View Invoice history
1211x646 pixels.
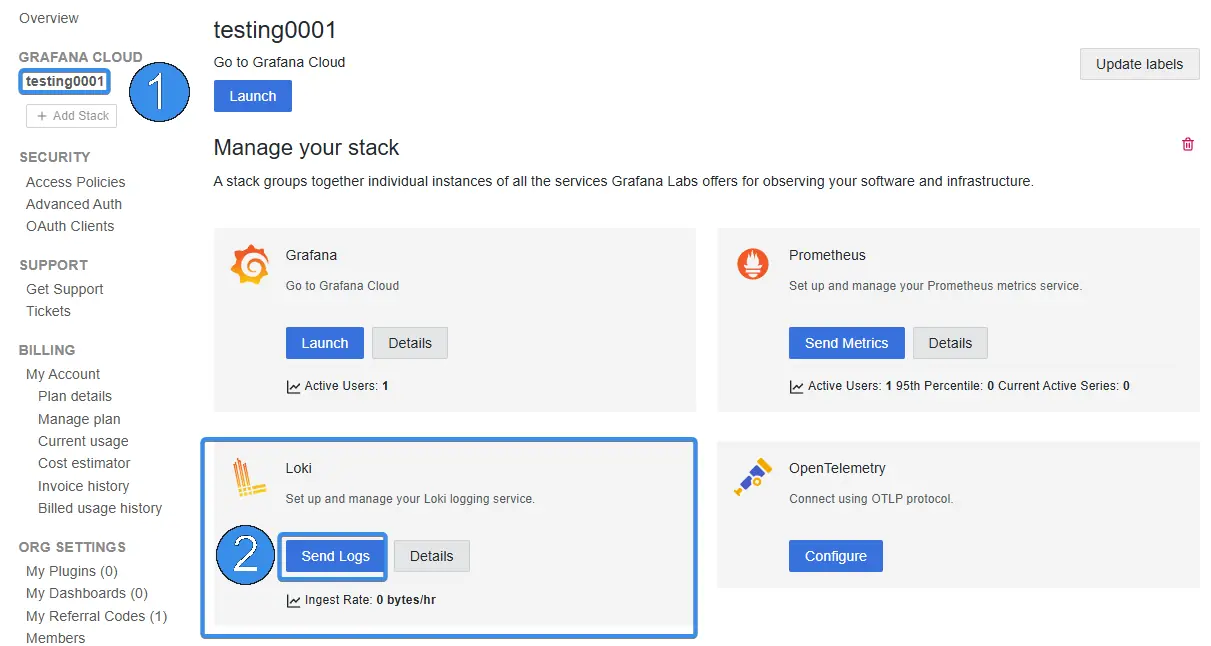click(84, 486)
